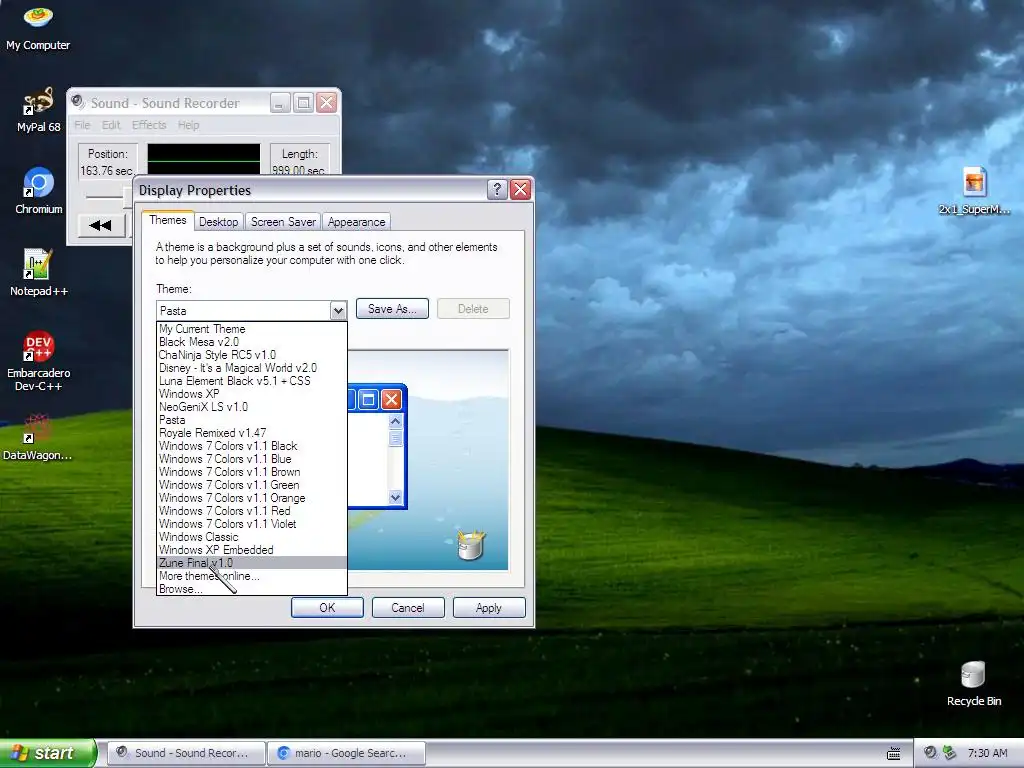Viewport: 1024px width, 768px height.
Task: Select Windows 7 Colors v1.1 Blue
Action: tap(251, 459)
